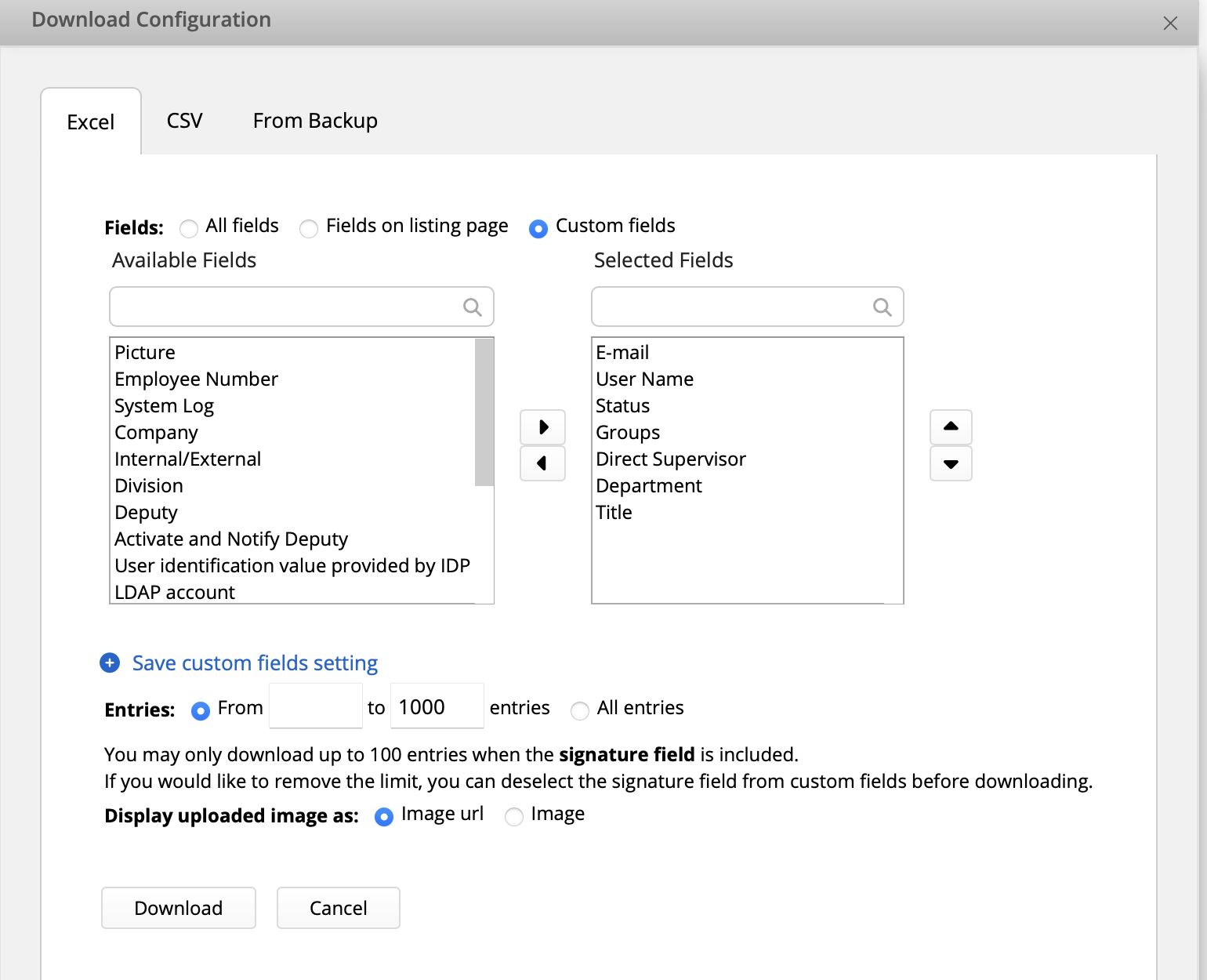Click the move-right arrow to add a field
The height and width of the screenshot is (980, 1207).
point(542,427)
